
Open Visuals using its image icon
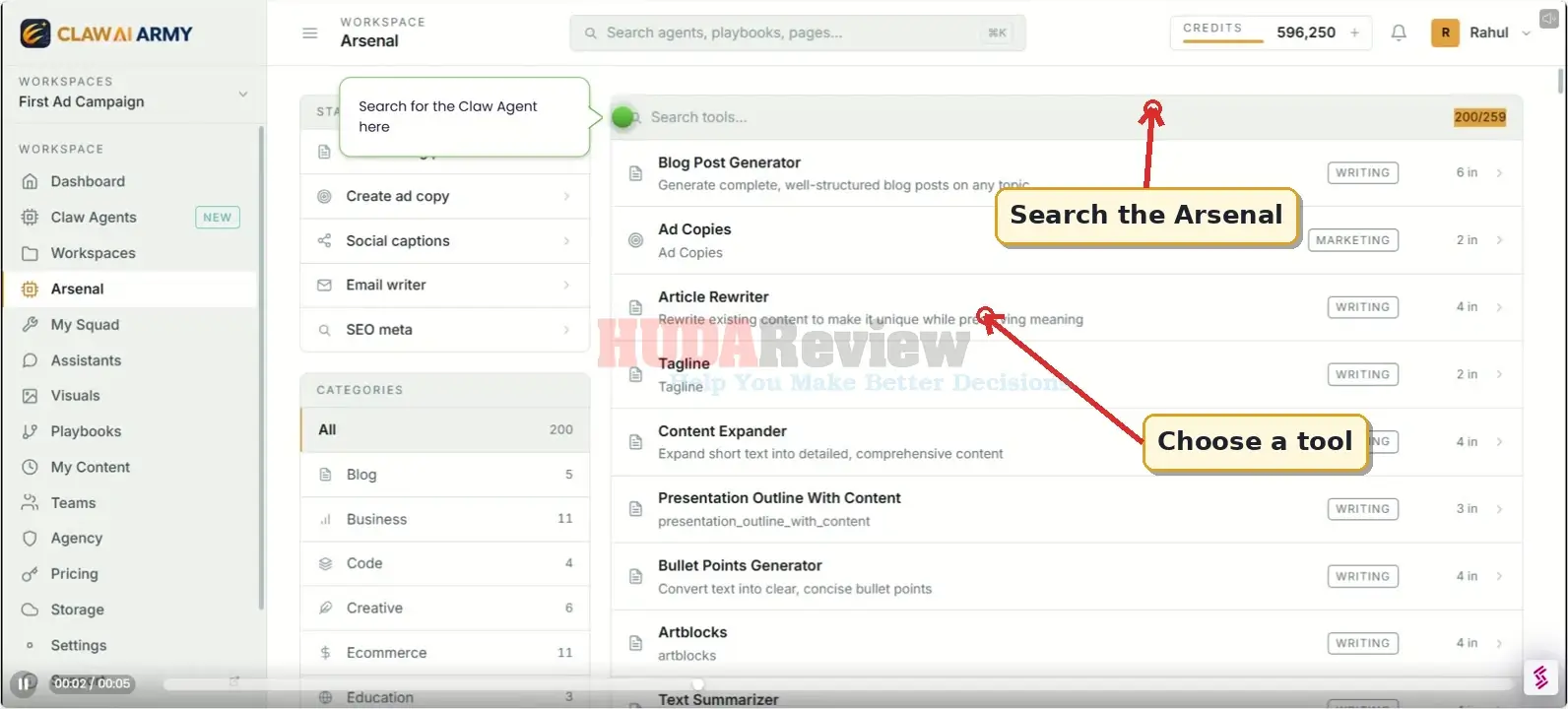(x=30, y=396)
